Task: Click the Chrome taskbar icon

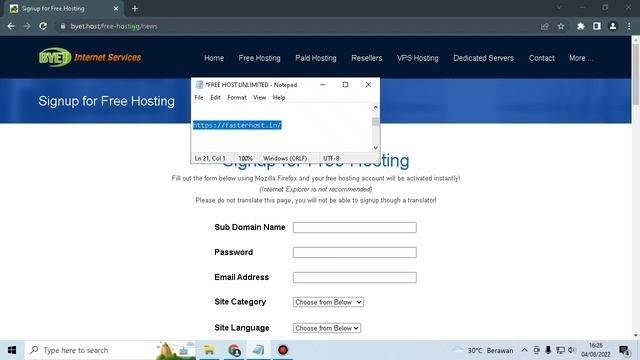Action: (234, 350)
